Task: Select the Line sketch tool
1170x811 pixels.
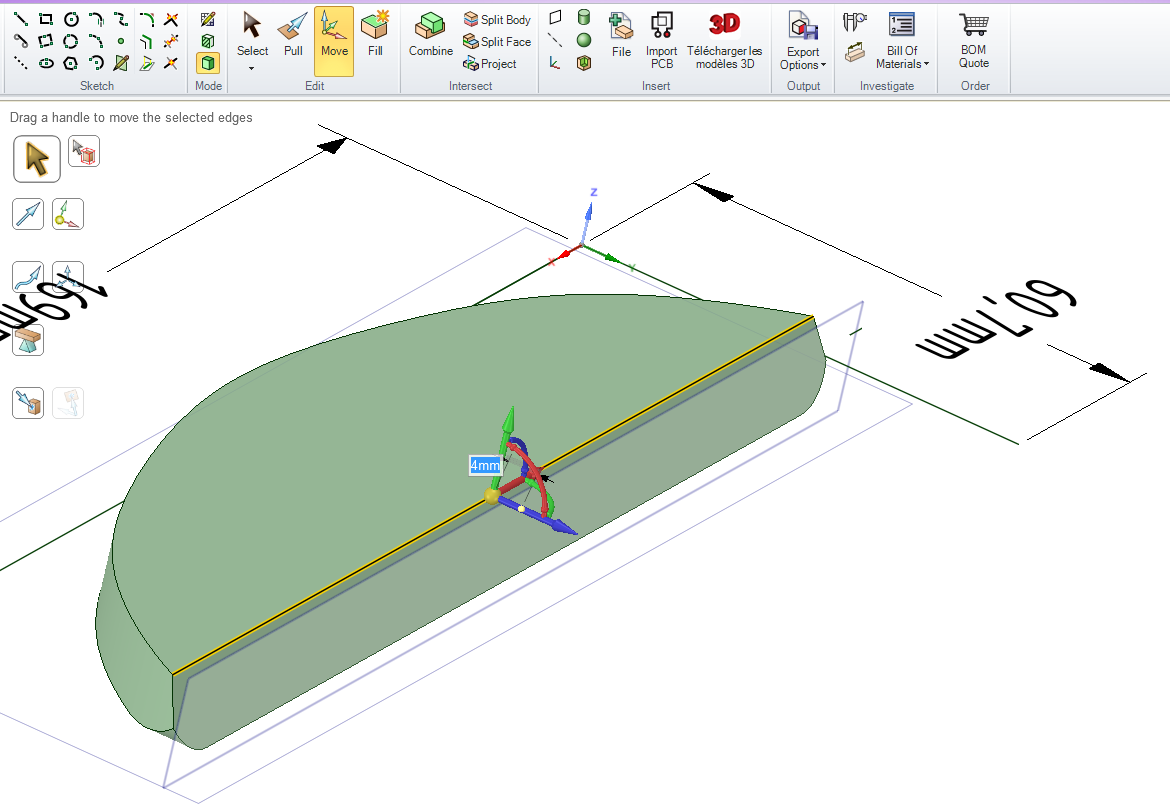Action: pos(22,19)
